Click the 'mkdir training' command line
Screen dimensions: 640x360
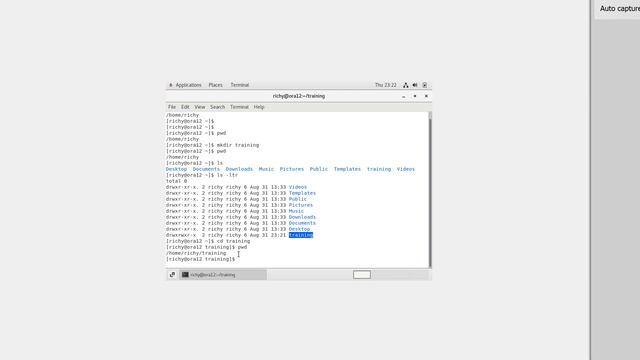click(212, 145)
